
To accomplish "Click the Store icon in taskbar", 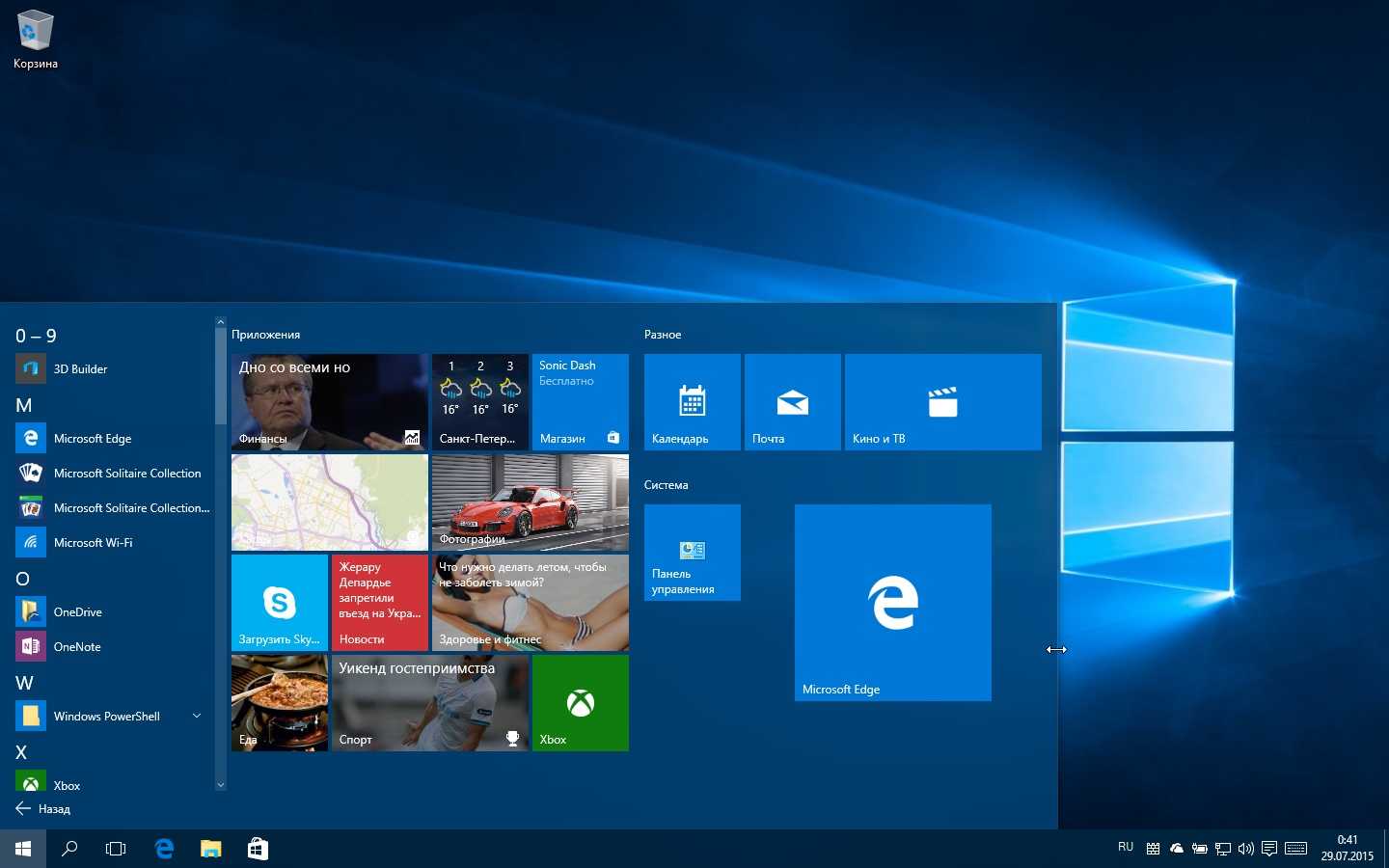I will tap(258, 849).
